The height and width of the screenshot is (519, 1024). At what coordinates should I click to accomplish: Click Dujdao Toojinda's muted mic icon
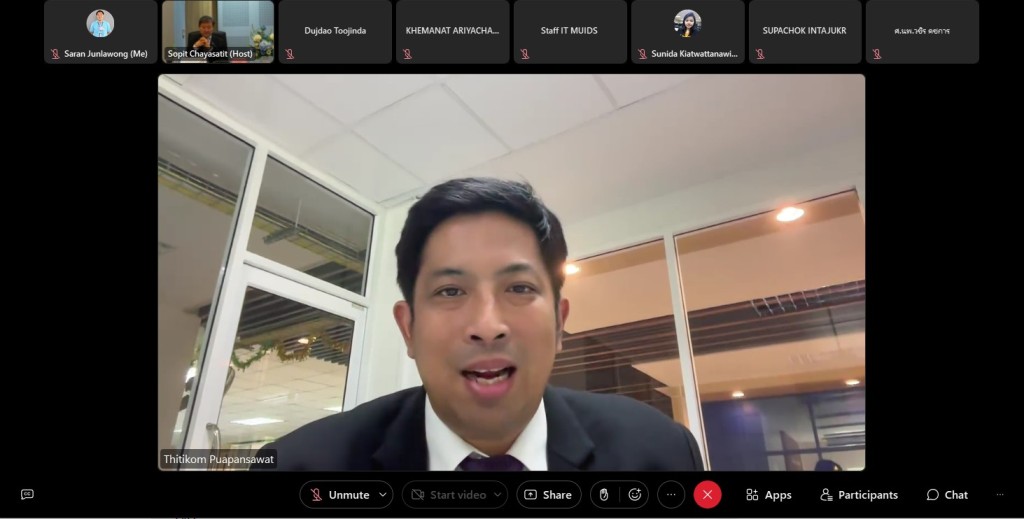tap(290, 54)
